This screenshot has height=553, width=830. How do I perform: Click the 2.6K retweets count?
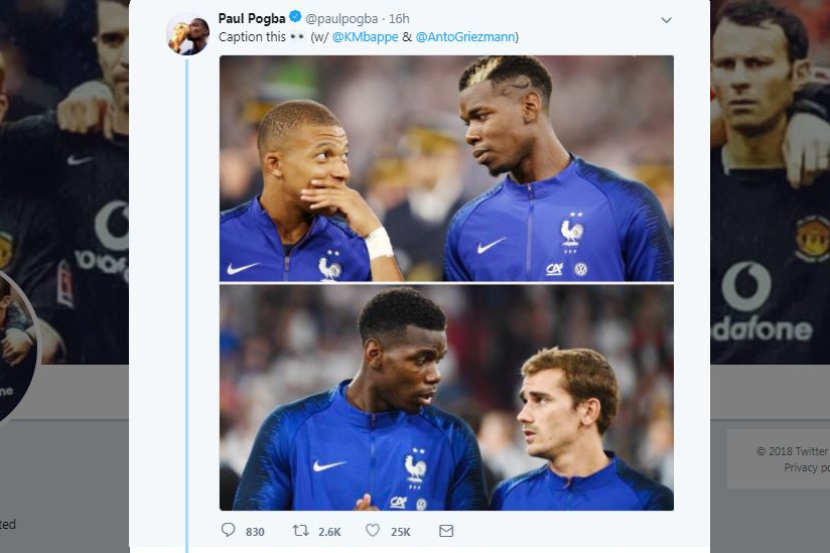[329, 532]
